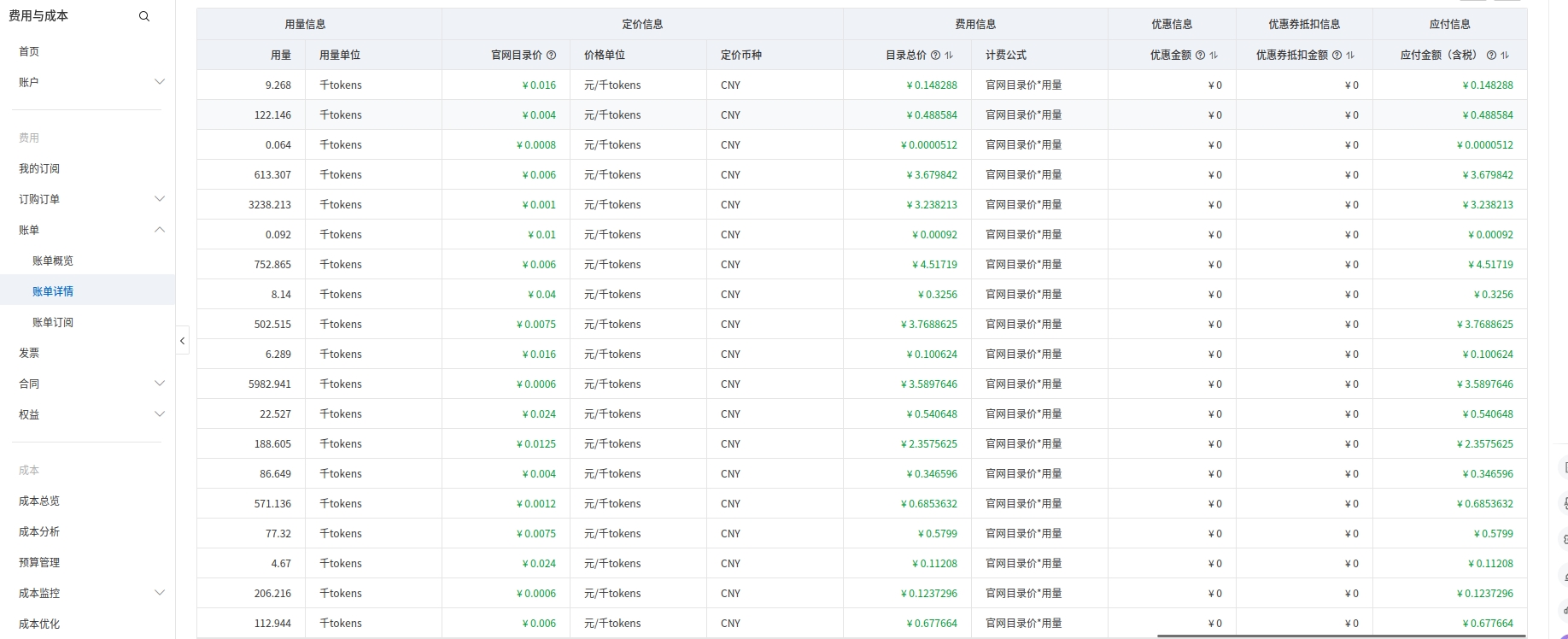Click 应付金额 cell ￥0.11208
Screen dimensions: 1568x639
point(1490,563)
